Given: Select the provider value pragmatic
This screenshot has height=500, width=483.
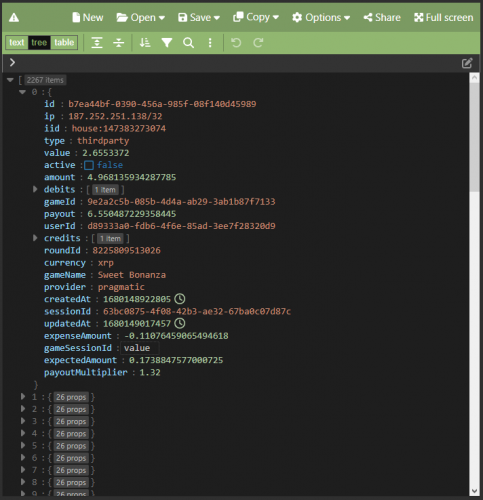Looking at the screenshot, I should point(121,287).
